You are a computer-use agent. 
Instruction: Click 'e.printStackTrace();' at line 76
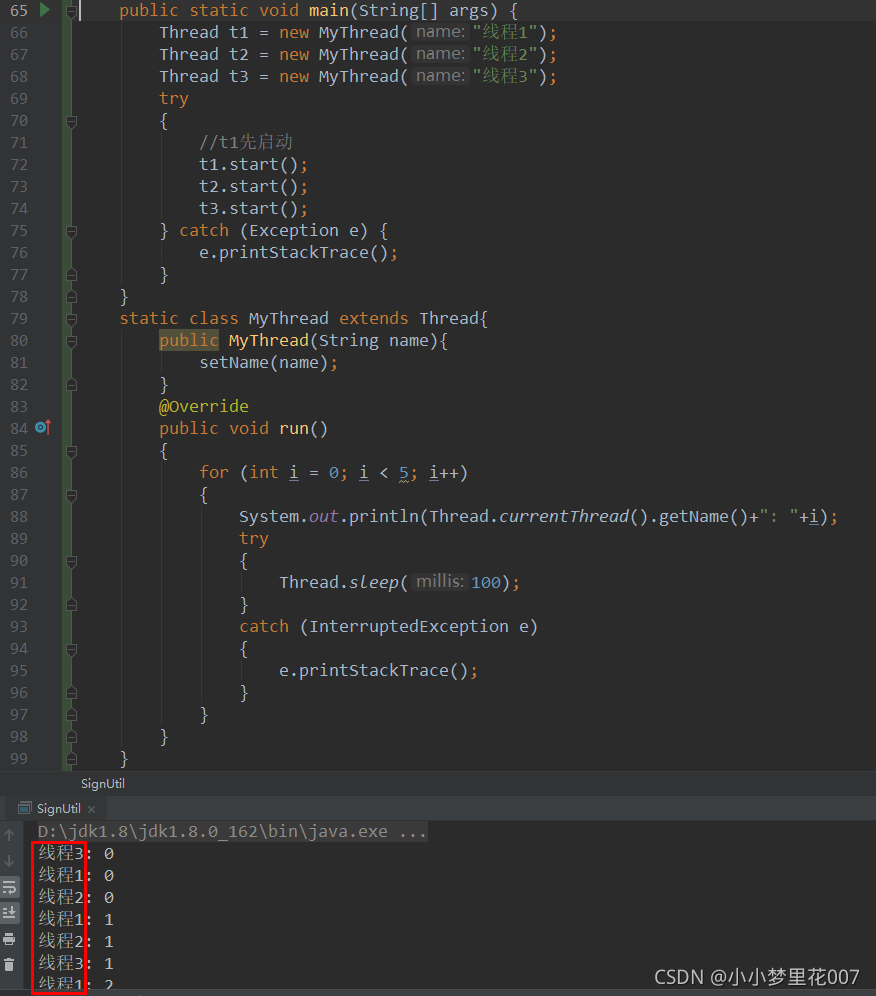pyautogui.click(x=299, y=253)
